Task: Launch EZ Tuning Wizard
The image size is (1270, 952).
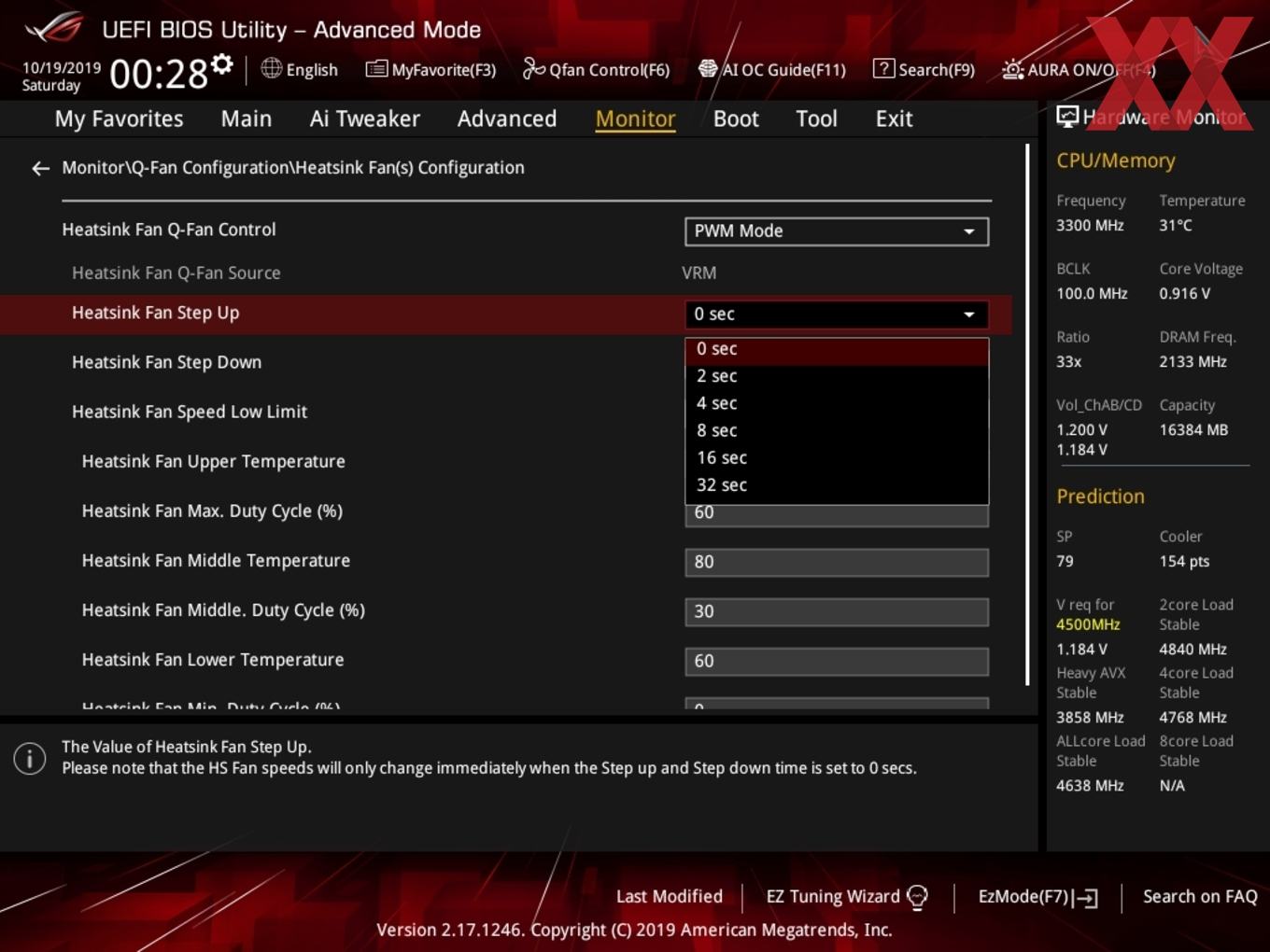Action: point(847,897)
